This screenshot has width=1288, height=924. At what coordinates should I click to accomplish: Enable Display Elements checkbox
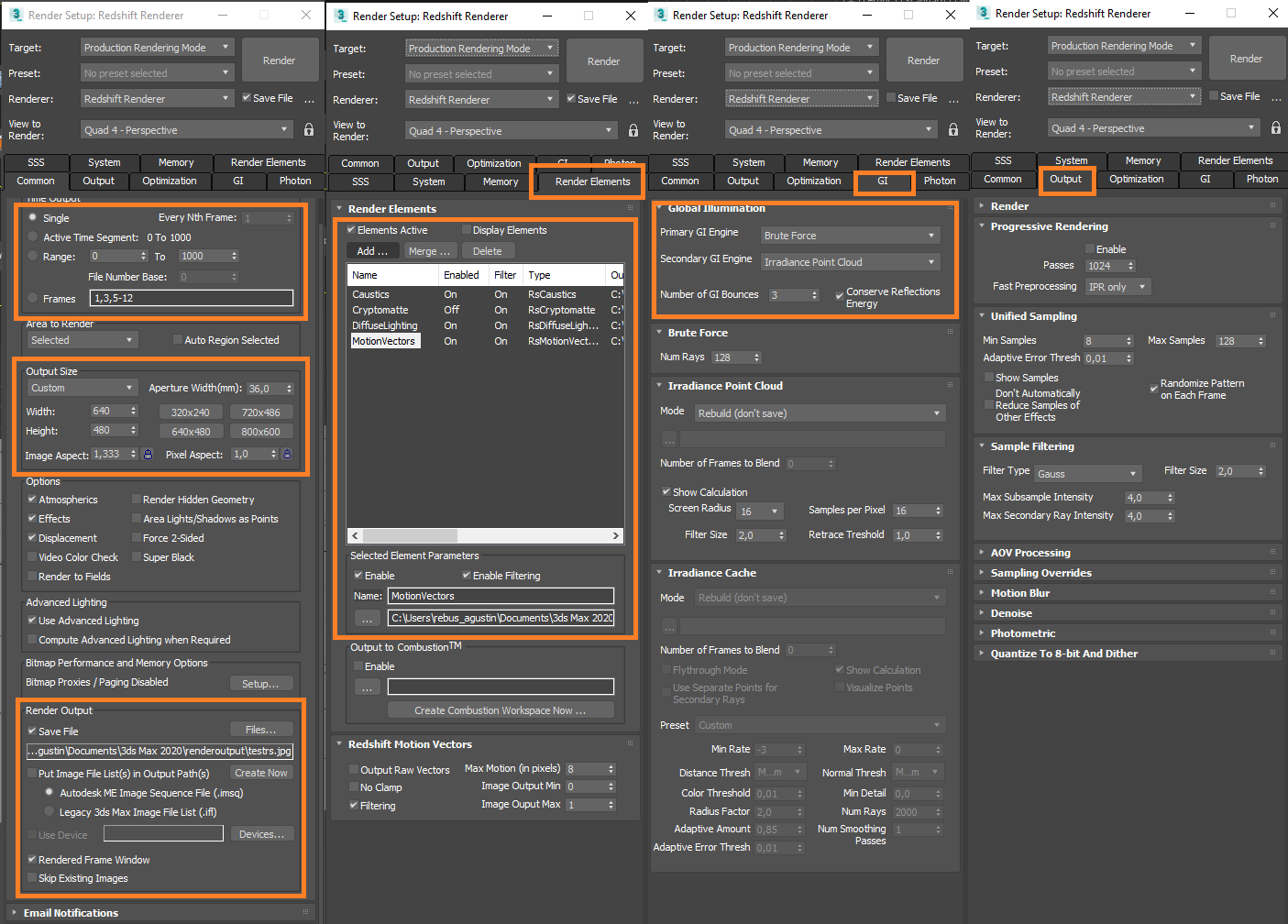click(x=467, y=230)
